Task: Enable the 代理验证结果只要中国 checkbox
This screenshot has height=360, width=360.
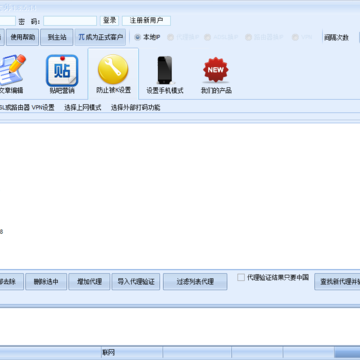Action: (x=241, y=277)
